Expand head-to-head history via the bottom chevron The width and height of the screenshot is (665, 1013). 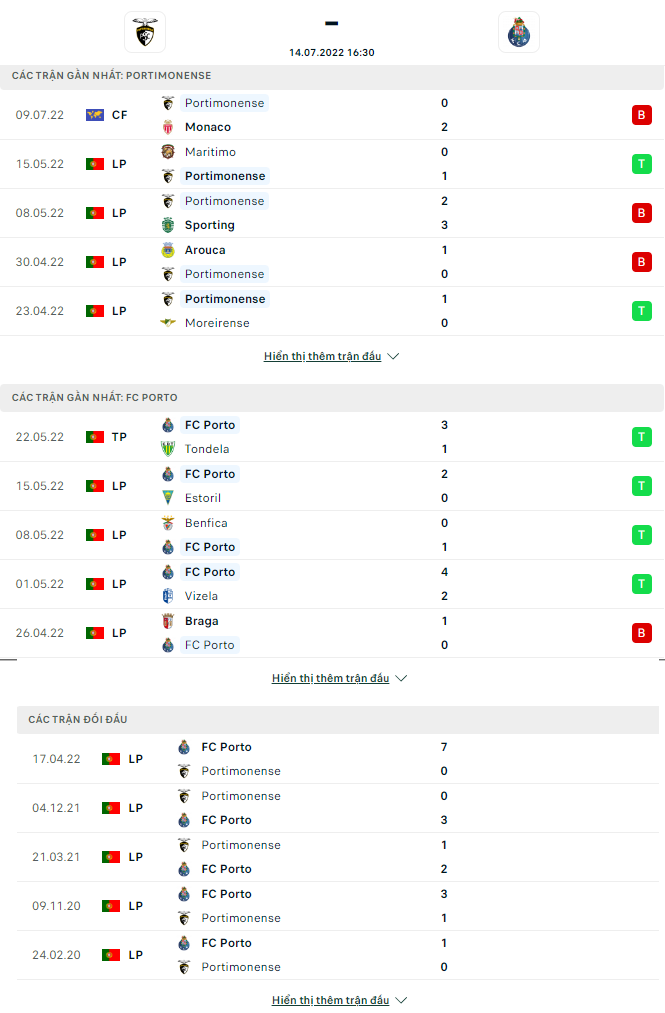click(400, 999)
